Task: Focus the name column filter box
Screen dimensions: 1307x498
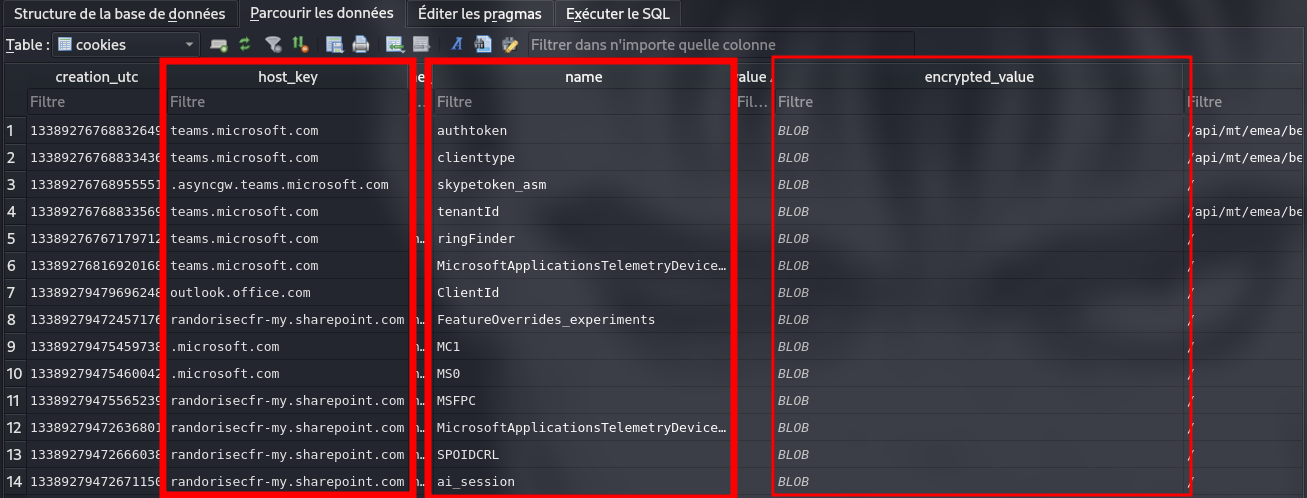Action: click(x=582, y=102)
